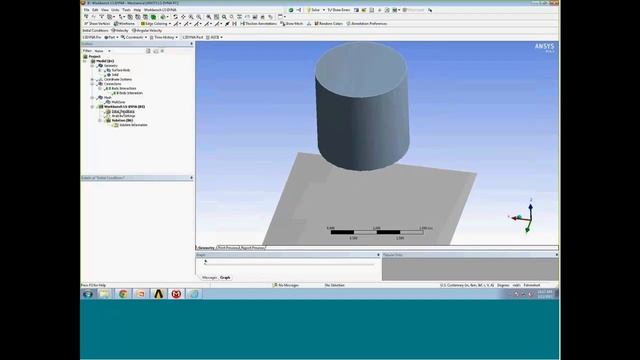Toggle Show Mesh

291,24
